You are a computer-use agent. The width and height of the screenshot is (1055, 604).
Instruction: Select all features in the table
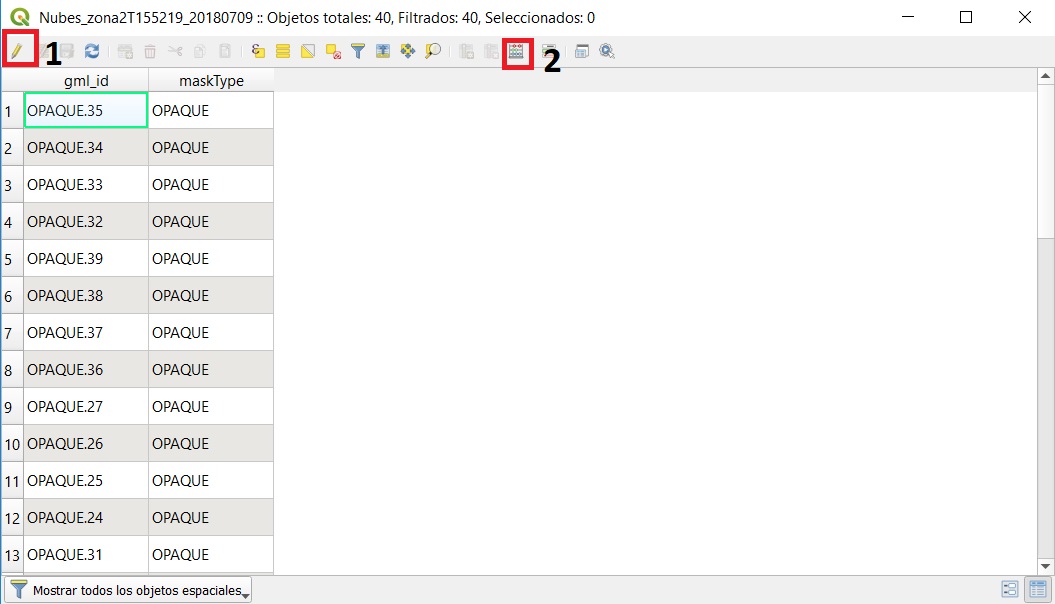click(x=283, y=51)
